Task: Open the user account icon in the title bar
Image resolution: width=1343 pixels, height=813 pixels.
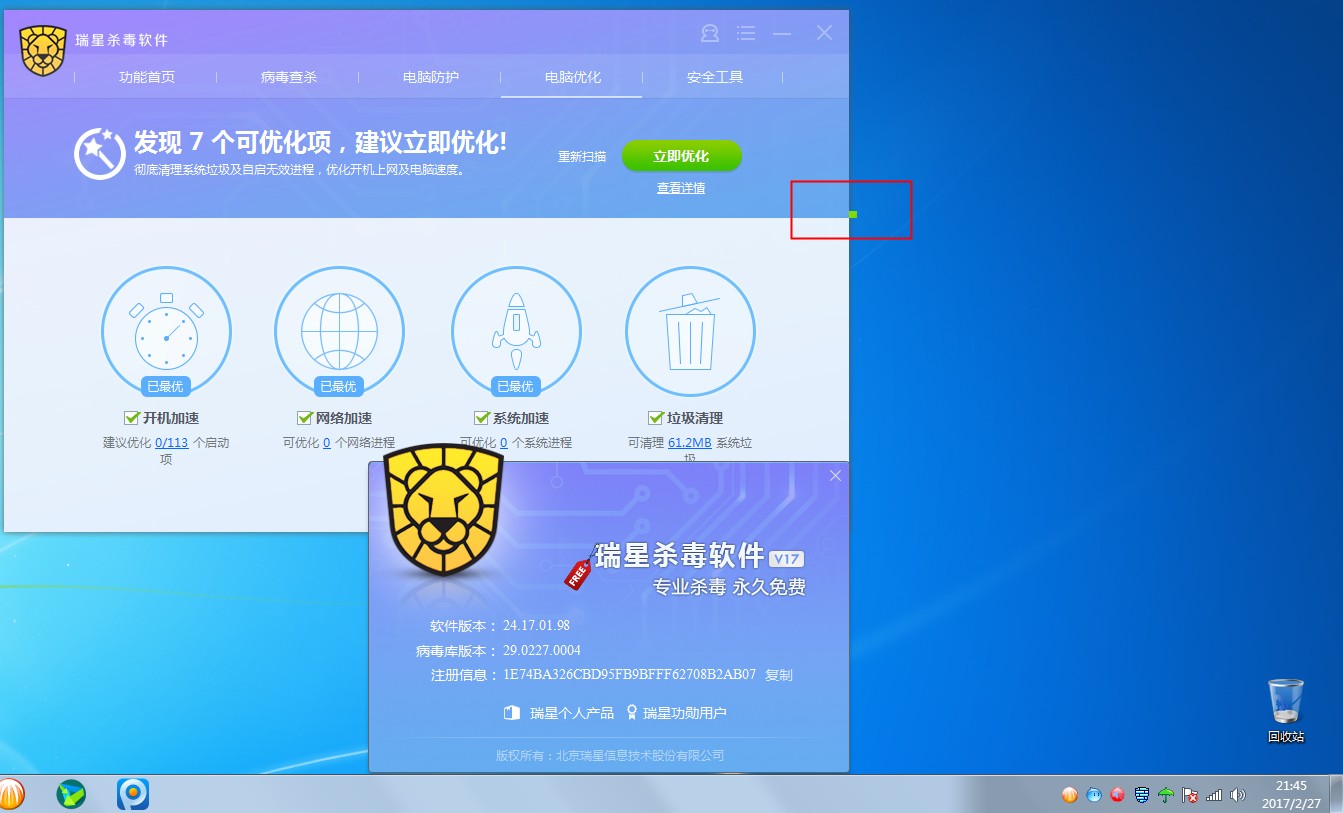Action: [x=710, y=33]
